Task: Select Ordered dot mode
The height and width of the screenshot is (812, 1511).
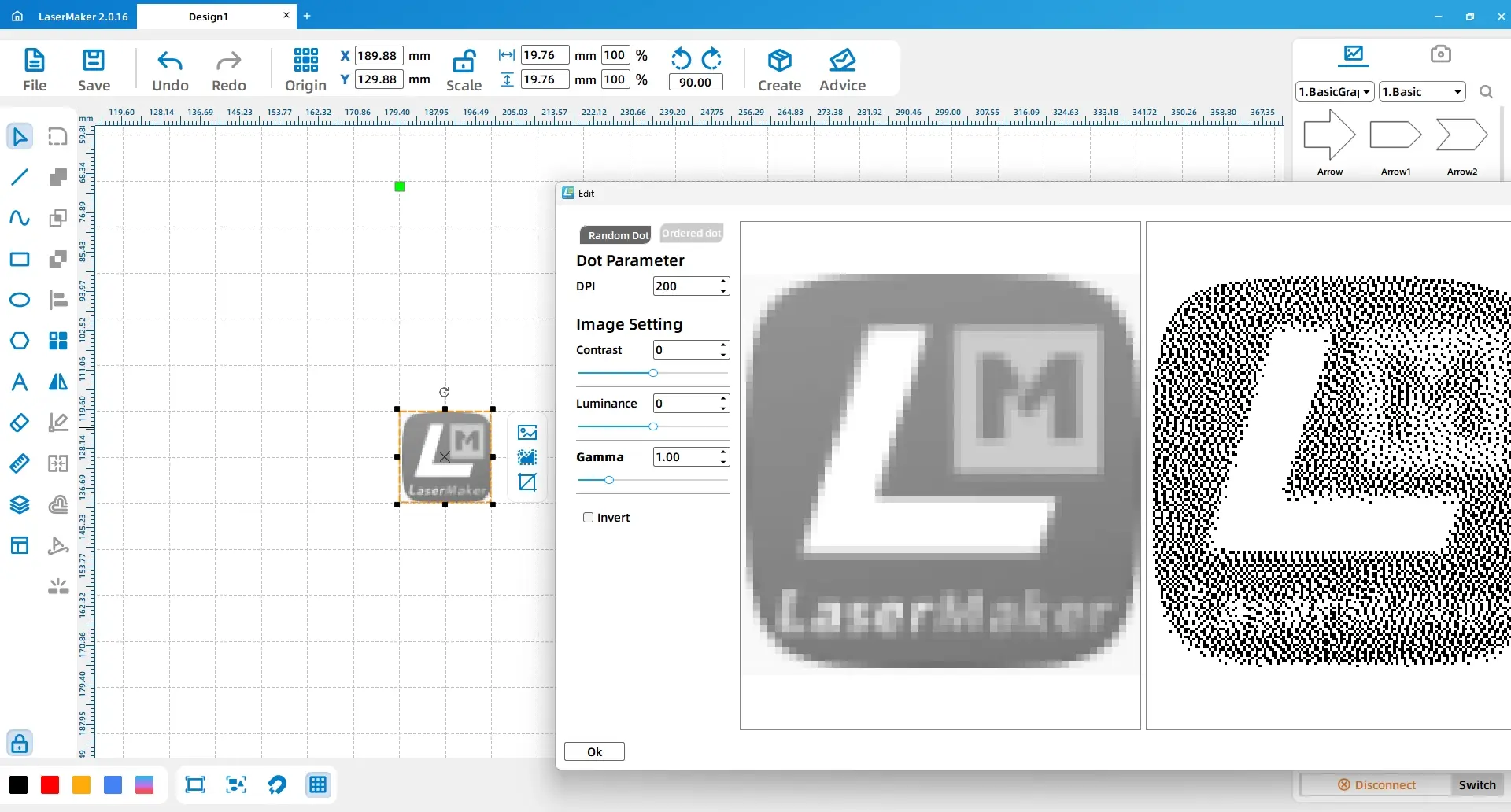Action: point(691,234)
